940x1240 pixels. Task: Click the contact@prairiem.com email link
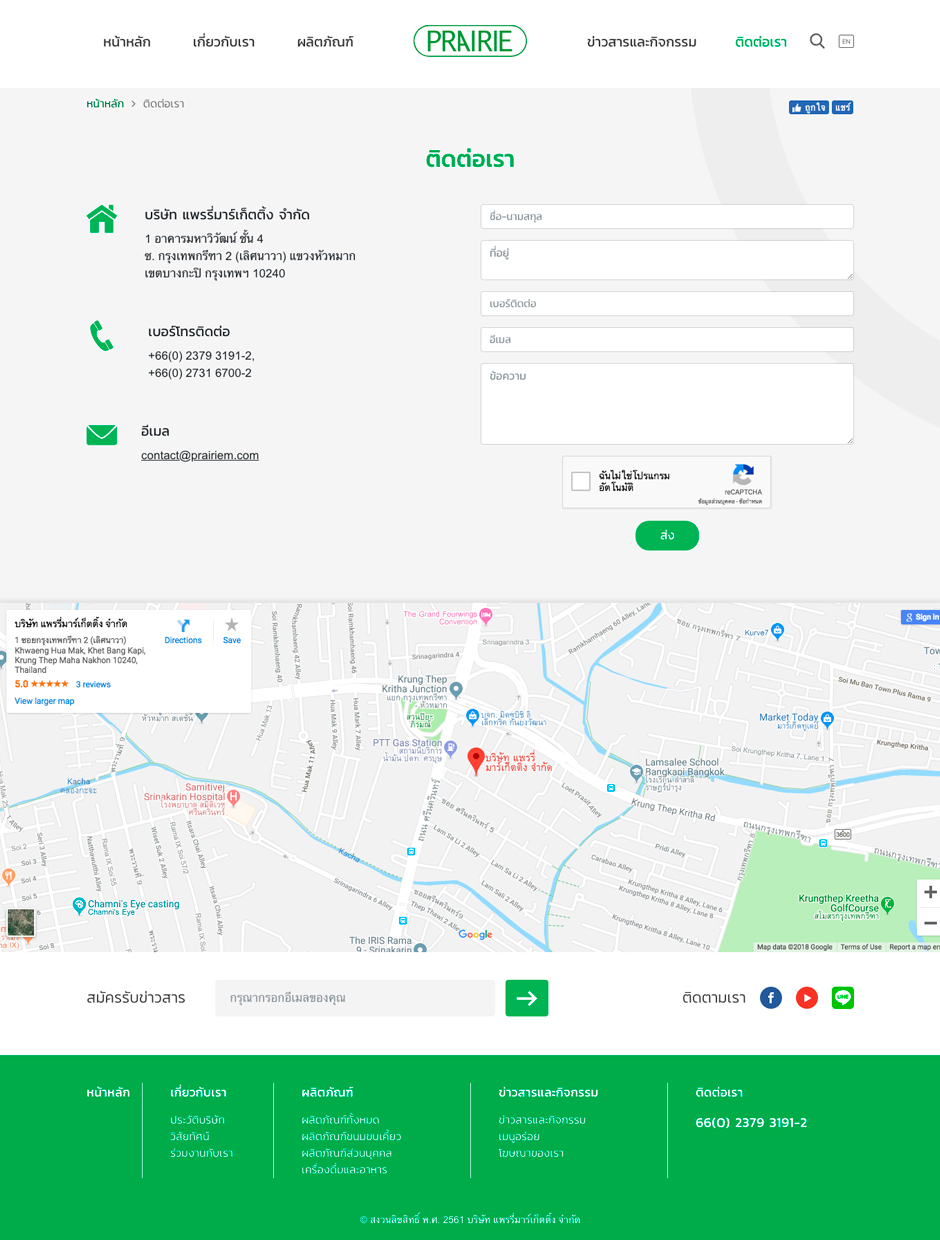pyautogui.click(x=200, y=455)
